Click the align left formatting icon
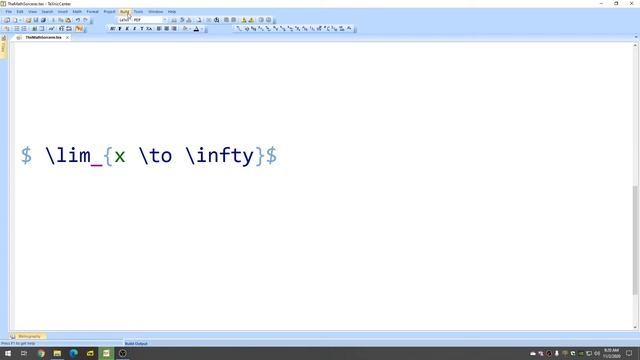Screen dimensions: 640x360 (x=159, y=29)
